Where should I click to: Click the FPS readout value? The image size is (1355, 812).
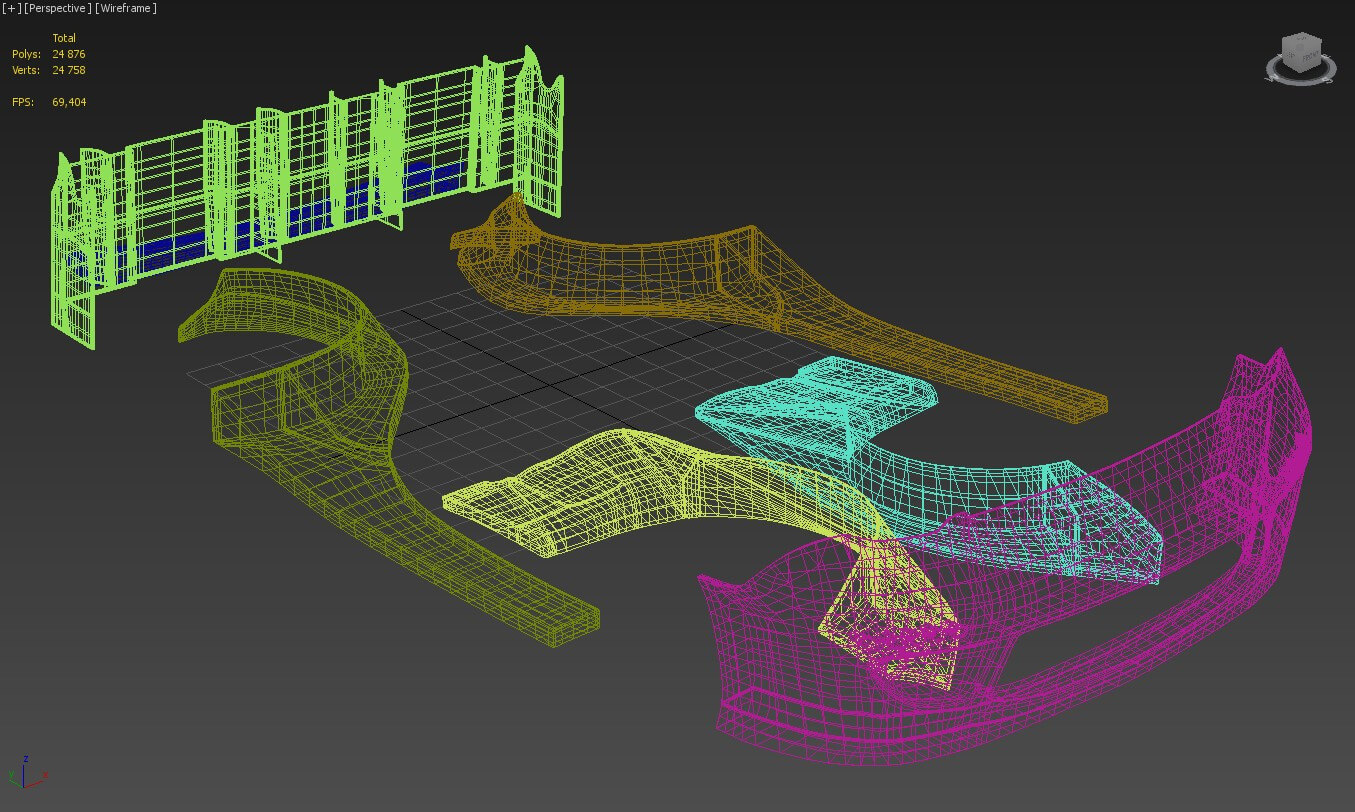[69, 102]
